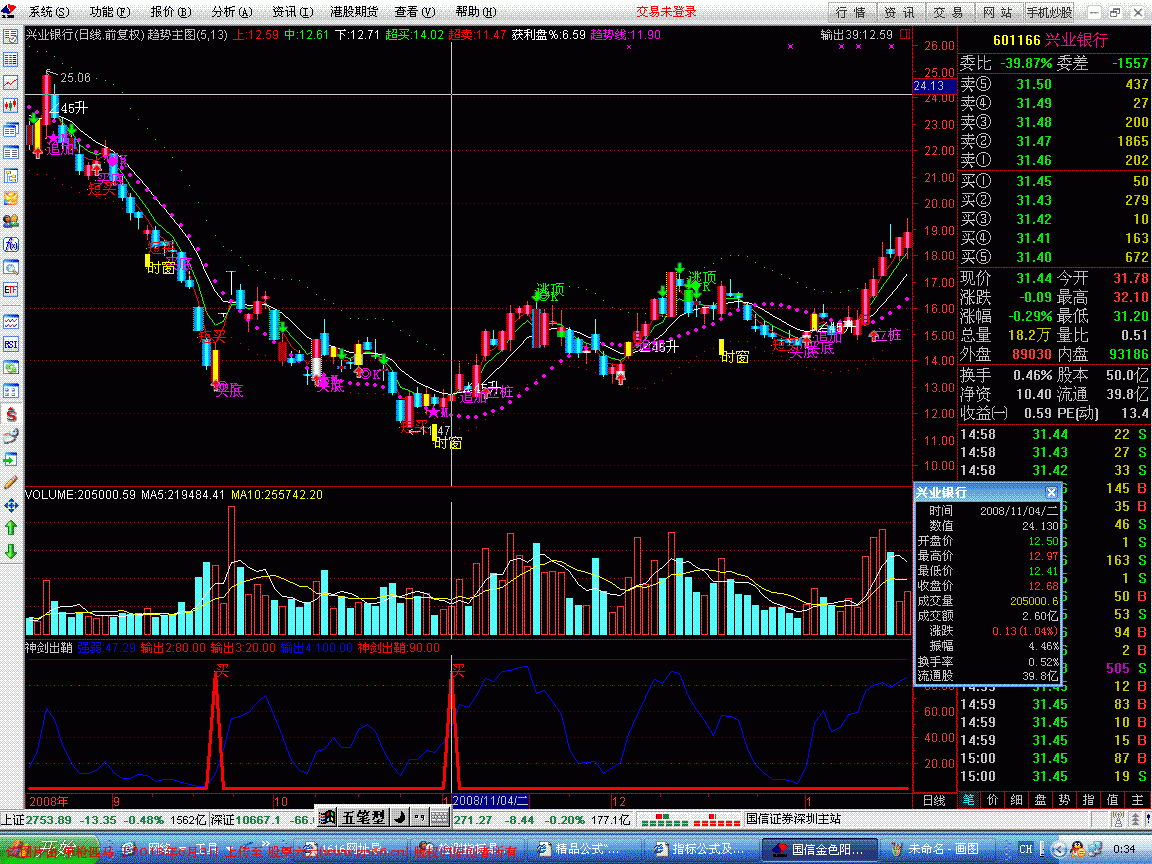Click the two people users sidebar icon
1152x864 pixels.
(11, 221)
